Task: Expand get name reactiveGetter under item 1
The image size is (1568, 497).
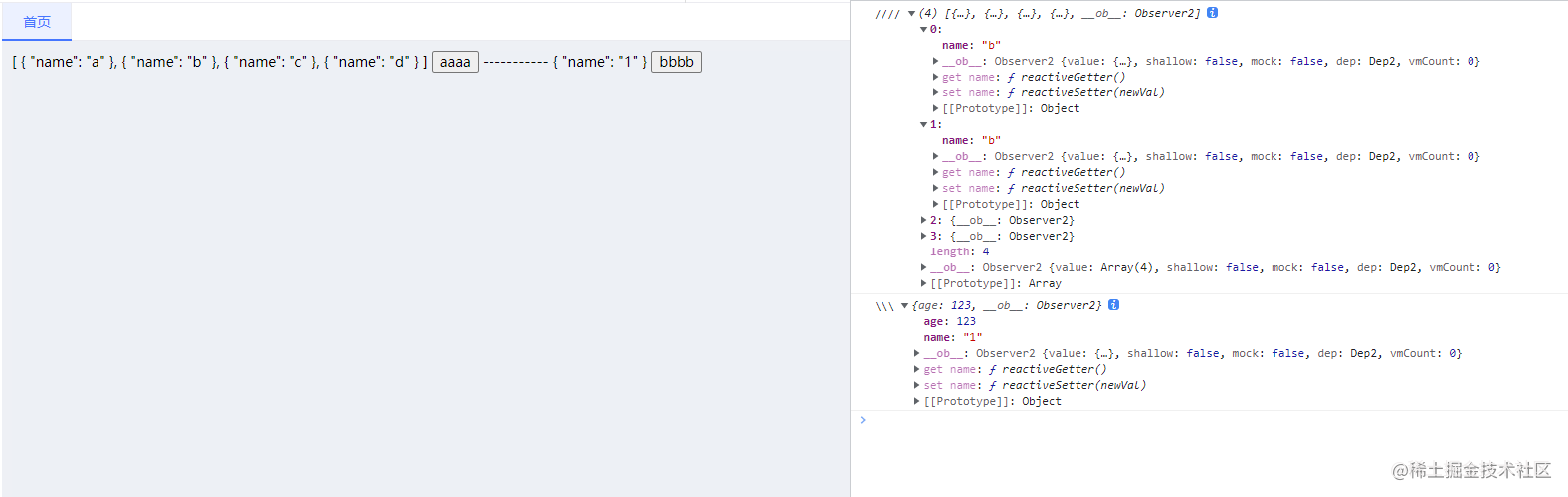Action: click(935, 173)
